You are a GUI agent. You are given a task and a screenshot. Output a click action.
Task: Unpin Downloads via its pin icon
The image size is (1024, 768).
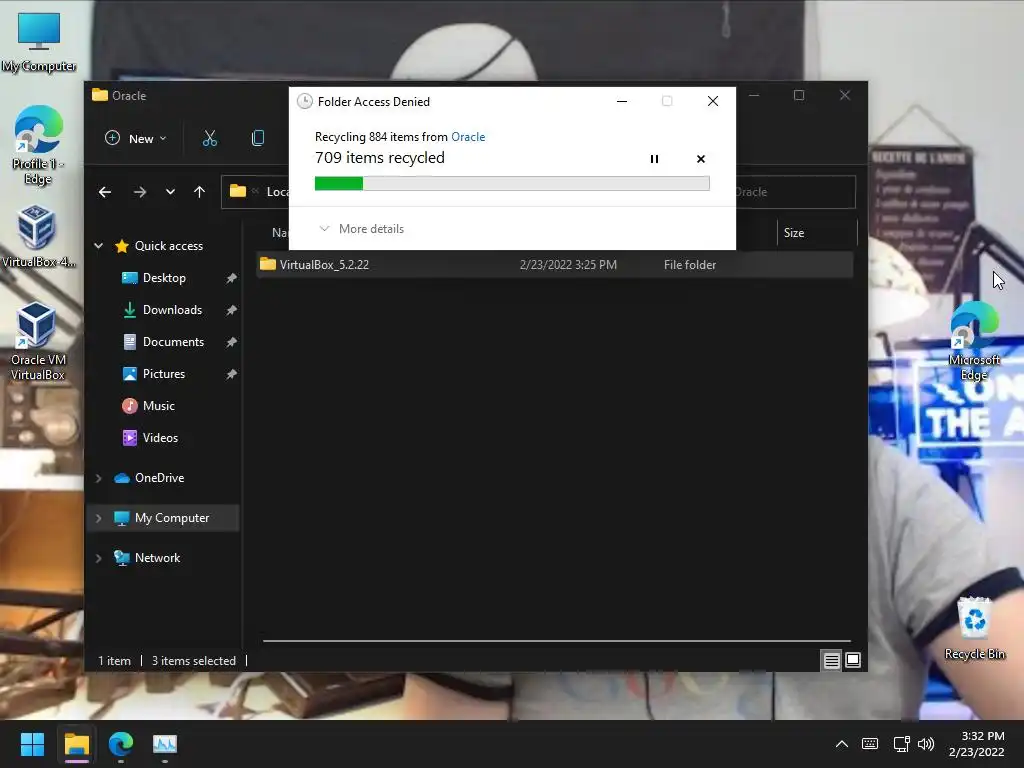tap(231, 310)
